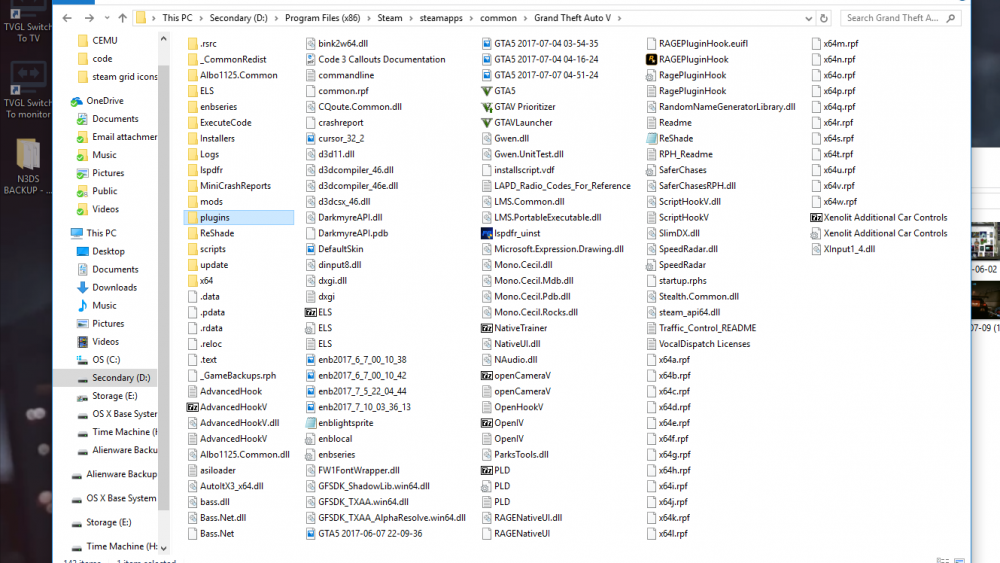1000x563 pixels.
Task: Click the steamapps breadcrumb segment
Action: point(441,18)
